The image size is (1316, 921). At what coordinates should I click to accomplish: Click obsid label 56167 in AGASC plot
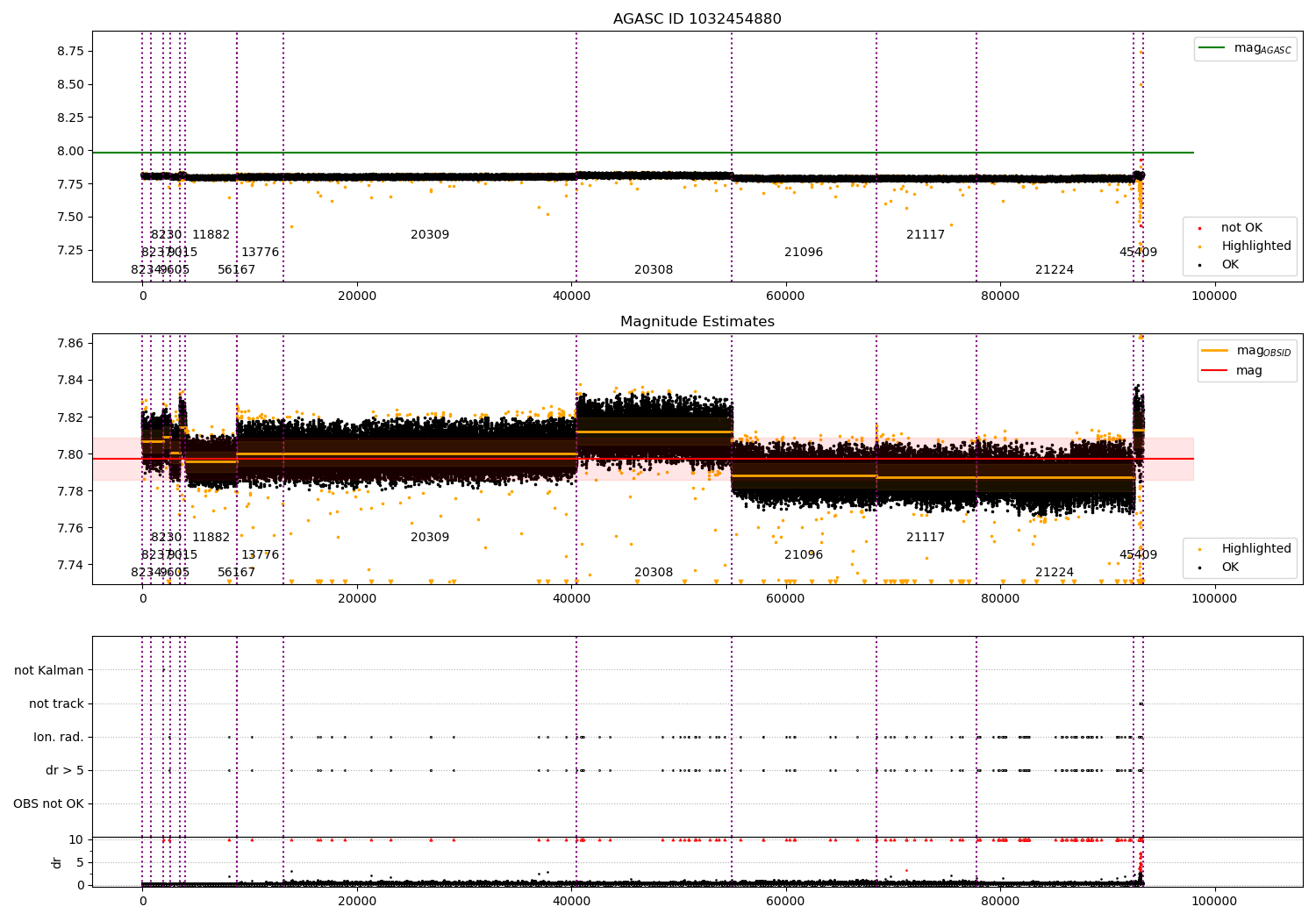point(236,270)
